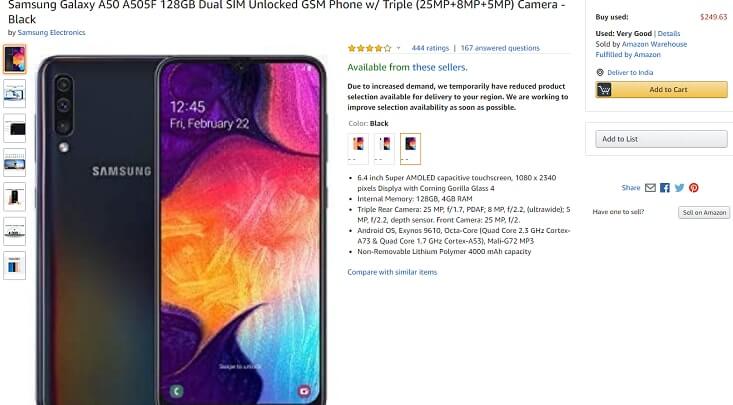Open Compare with similar items link
Viewport: 733px width, 405px height.
point(392,272)
